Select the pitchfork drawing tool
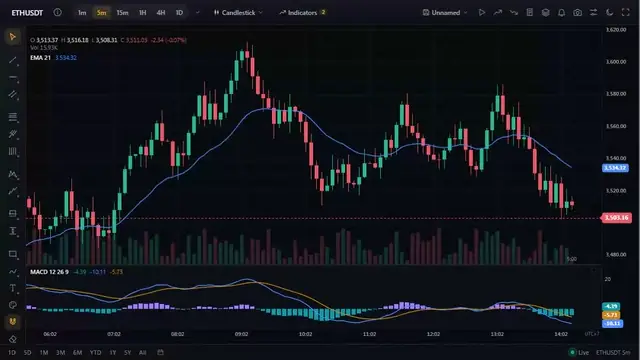640x360 pixels. [13, 134]
